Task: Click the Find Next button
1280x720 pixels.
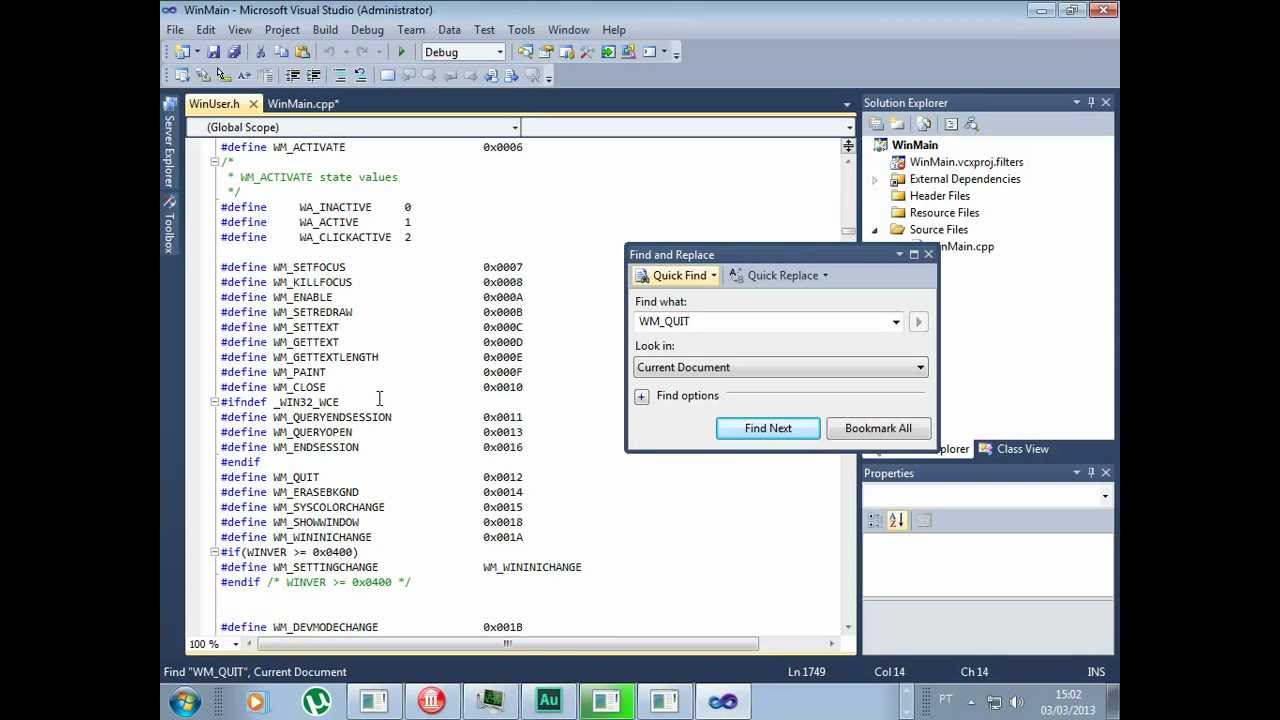Action: [768, 428]
